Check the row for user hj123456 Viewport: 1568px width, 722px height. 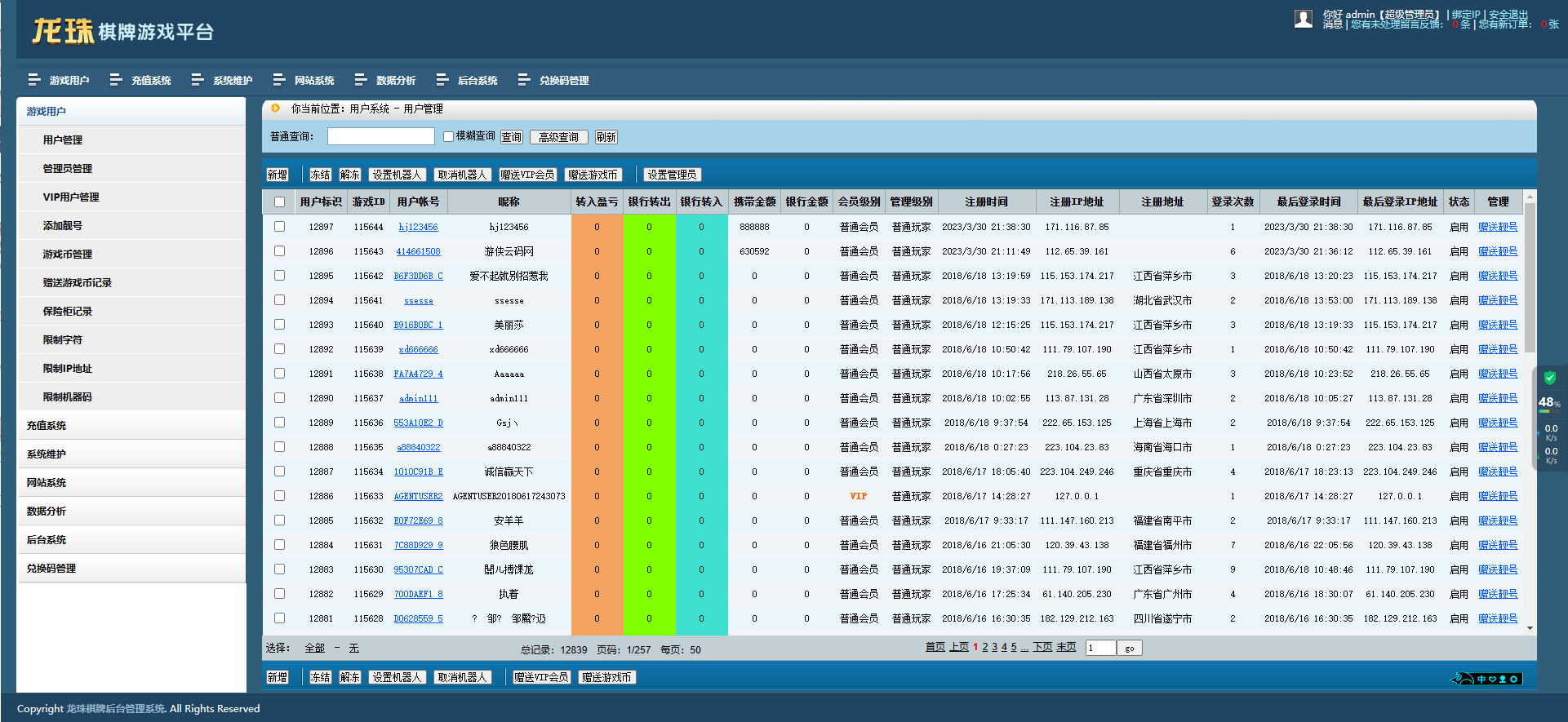tap(279, 226)
